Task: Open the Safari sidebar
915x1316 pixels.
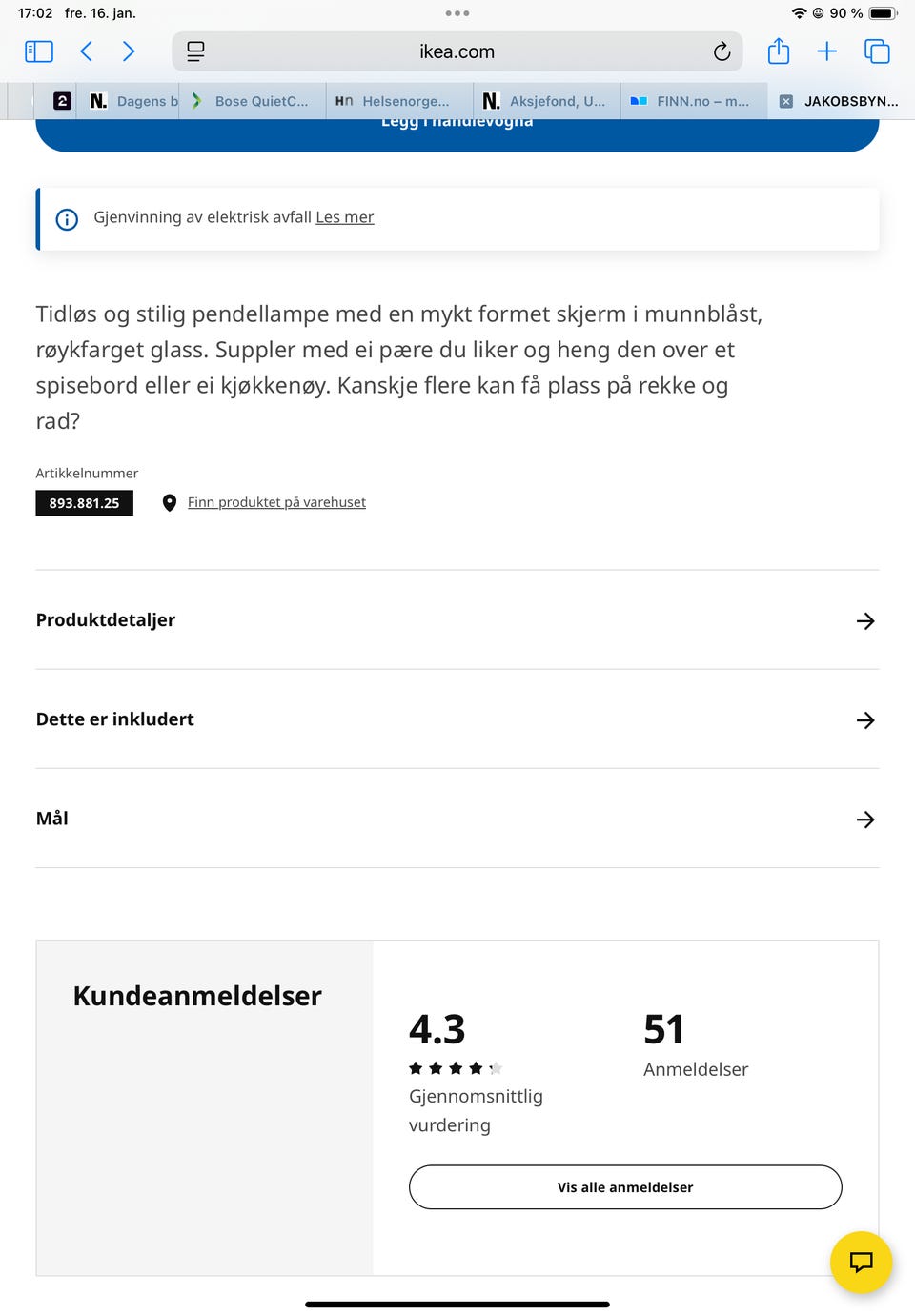Action: click(38, 51)
